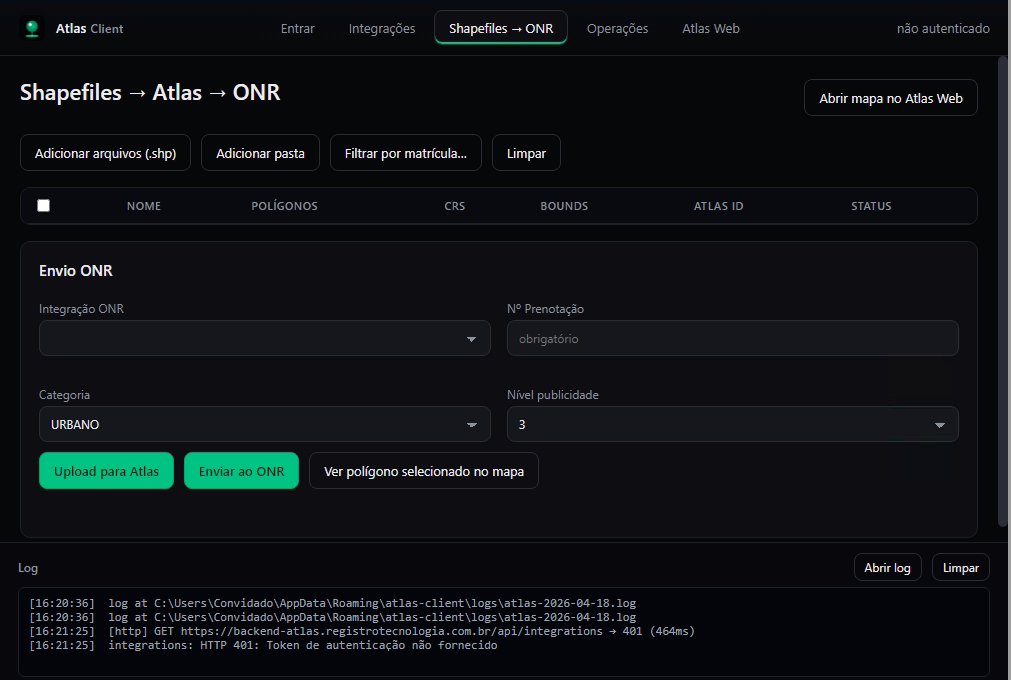Image resolution: width=1011 pixels, height=680 pixels.
Task: Click the CRS column header
Action: [x=455, y=206]
